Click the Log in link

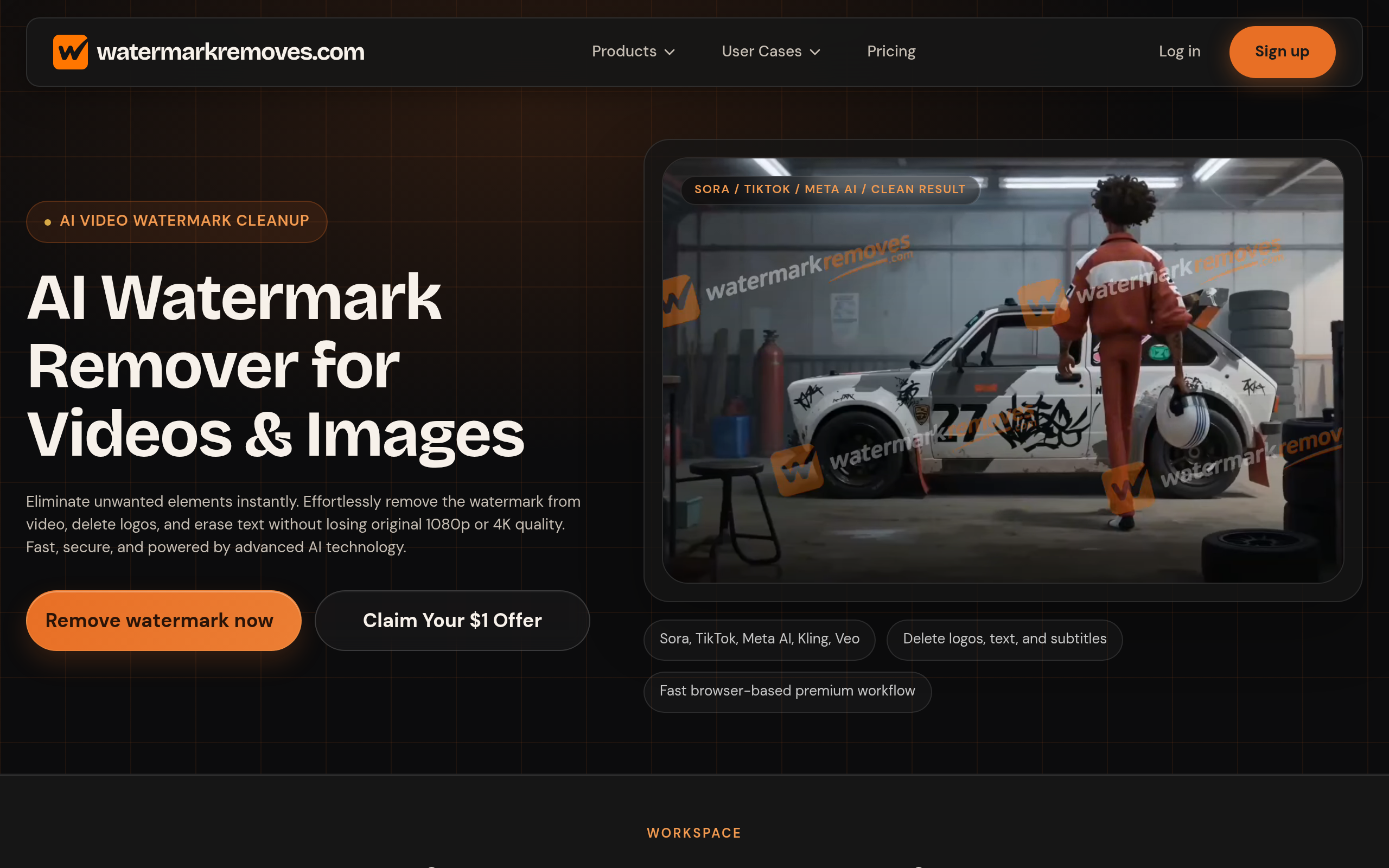(1180, 52)
